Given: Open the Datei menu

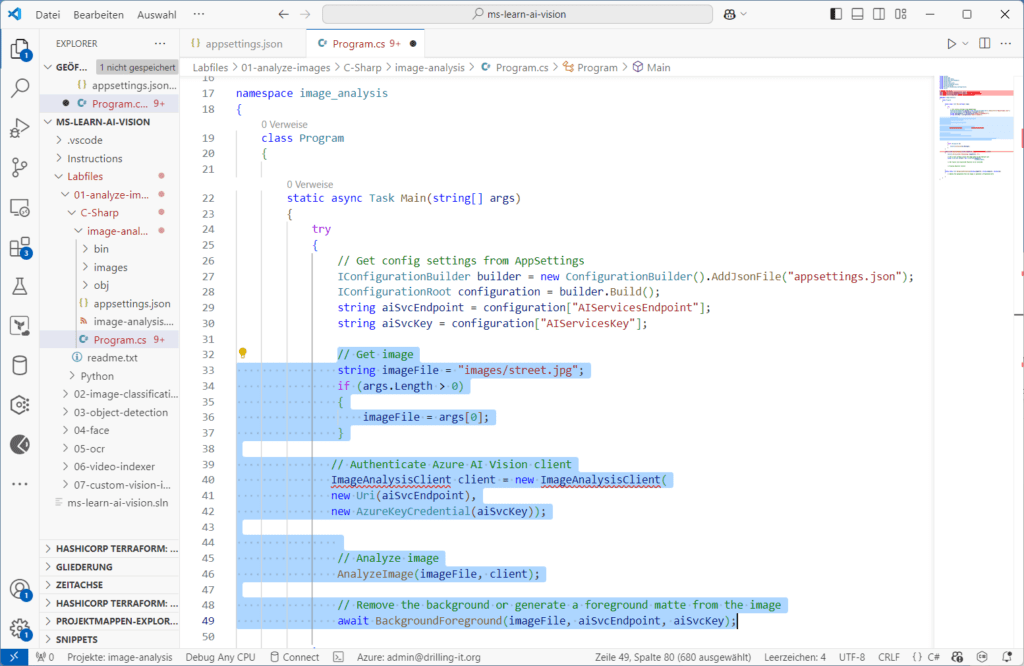Looking at the screenshot, I should 48,14.
